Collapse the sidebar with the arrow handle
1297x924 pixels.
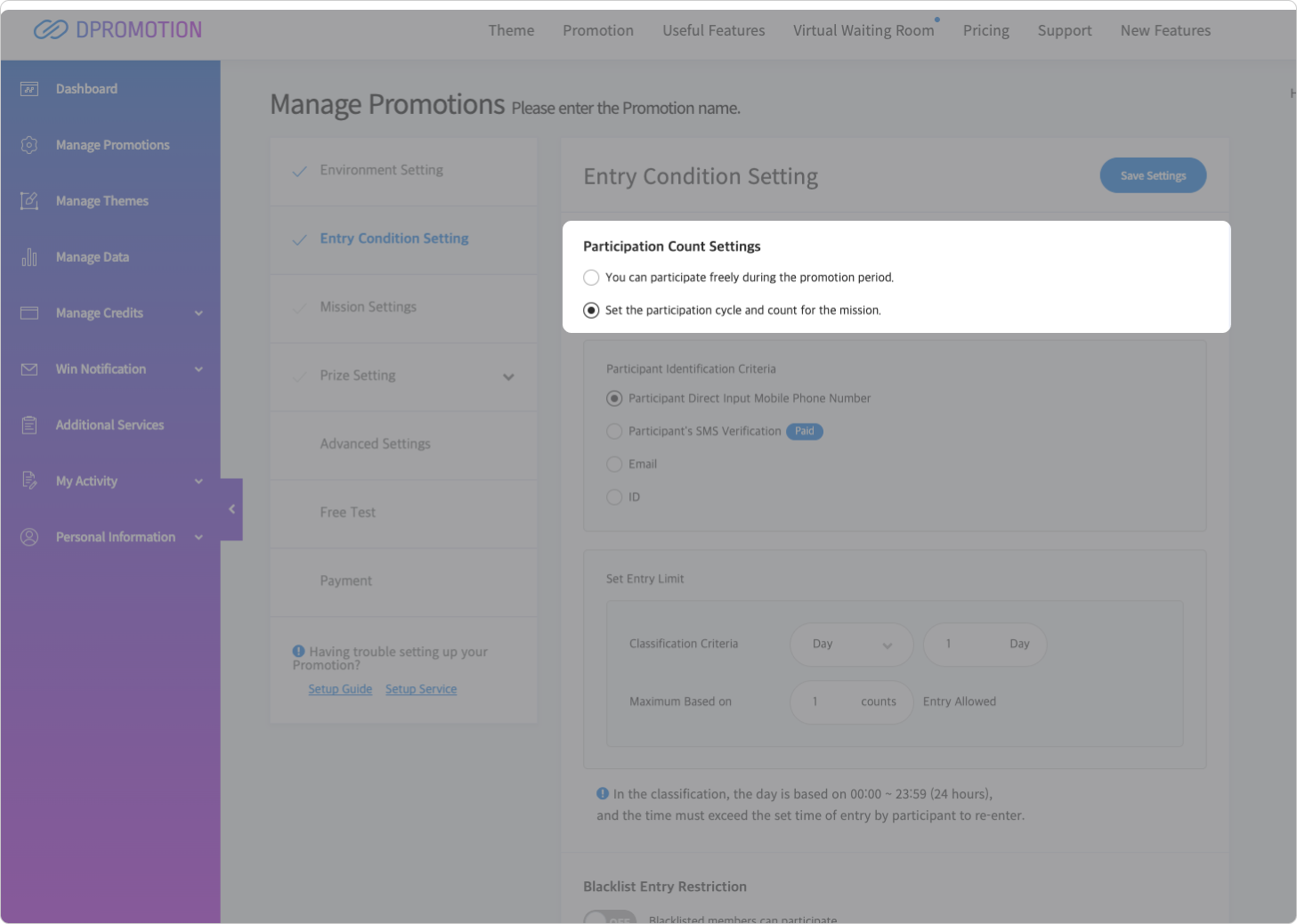(231, 509)
